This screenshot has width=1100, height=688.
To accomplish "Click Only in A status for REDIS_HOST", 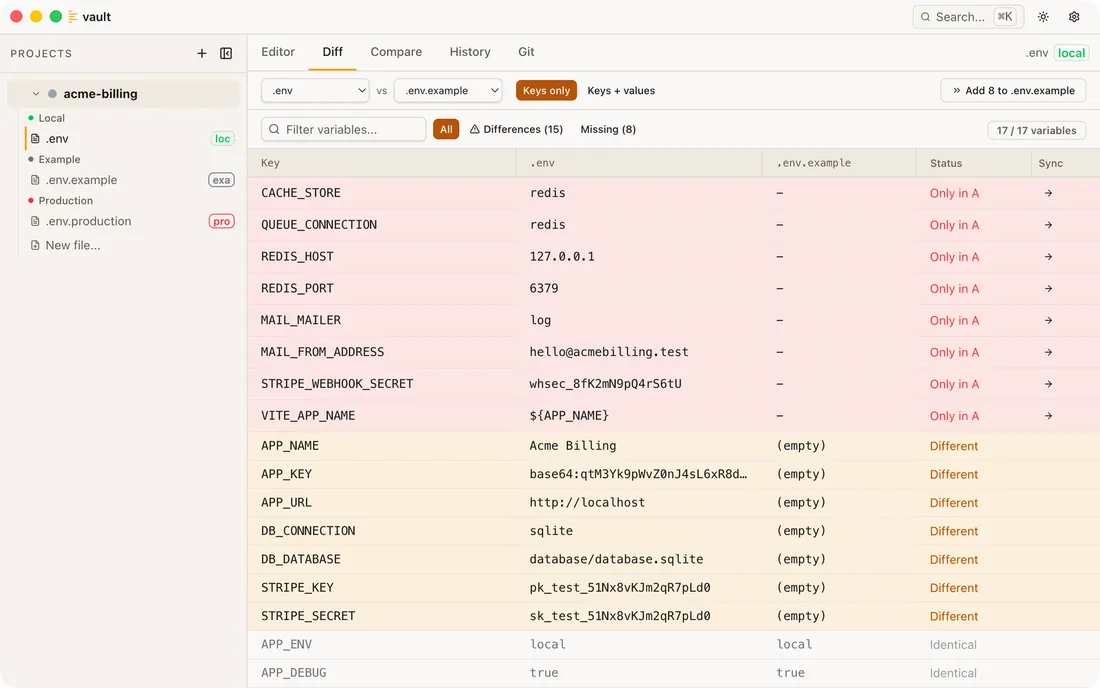I will pyautogui.click(x=954, y=257).
